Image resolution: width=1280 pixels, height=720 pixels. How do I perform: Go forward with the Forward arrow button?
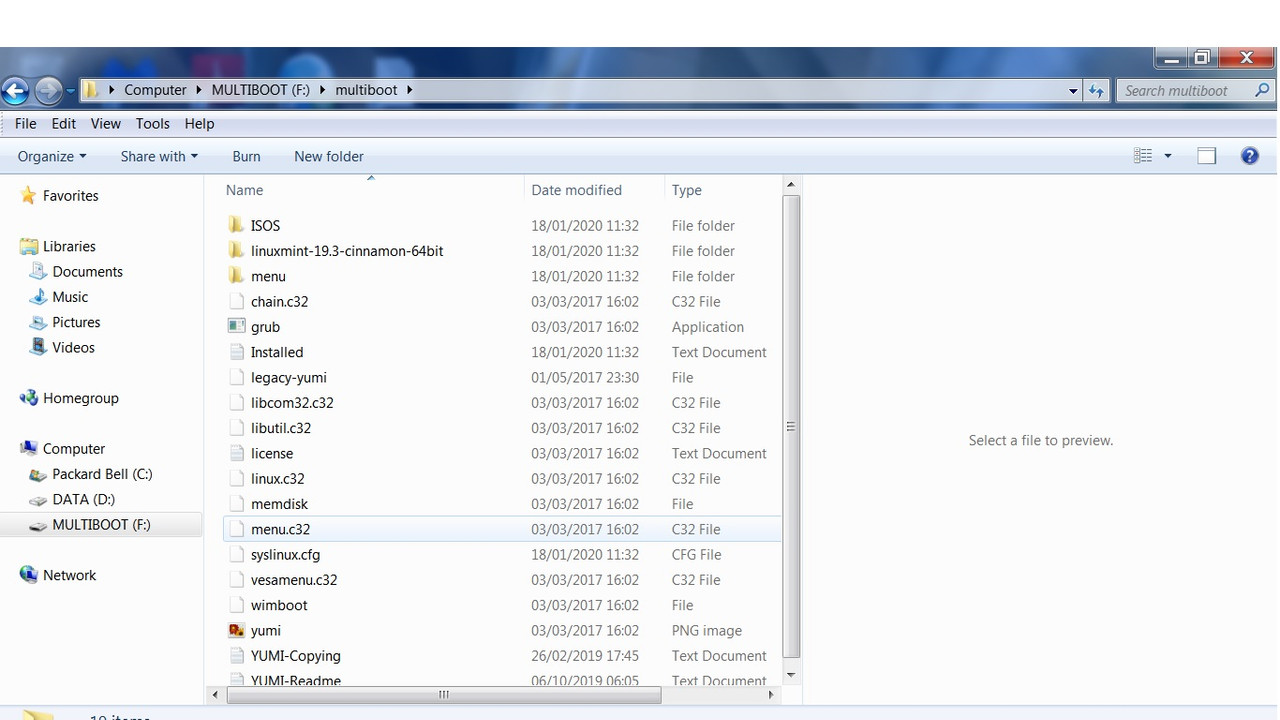(48, 91)
